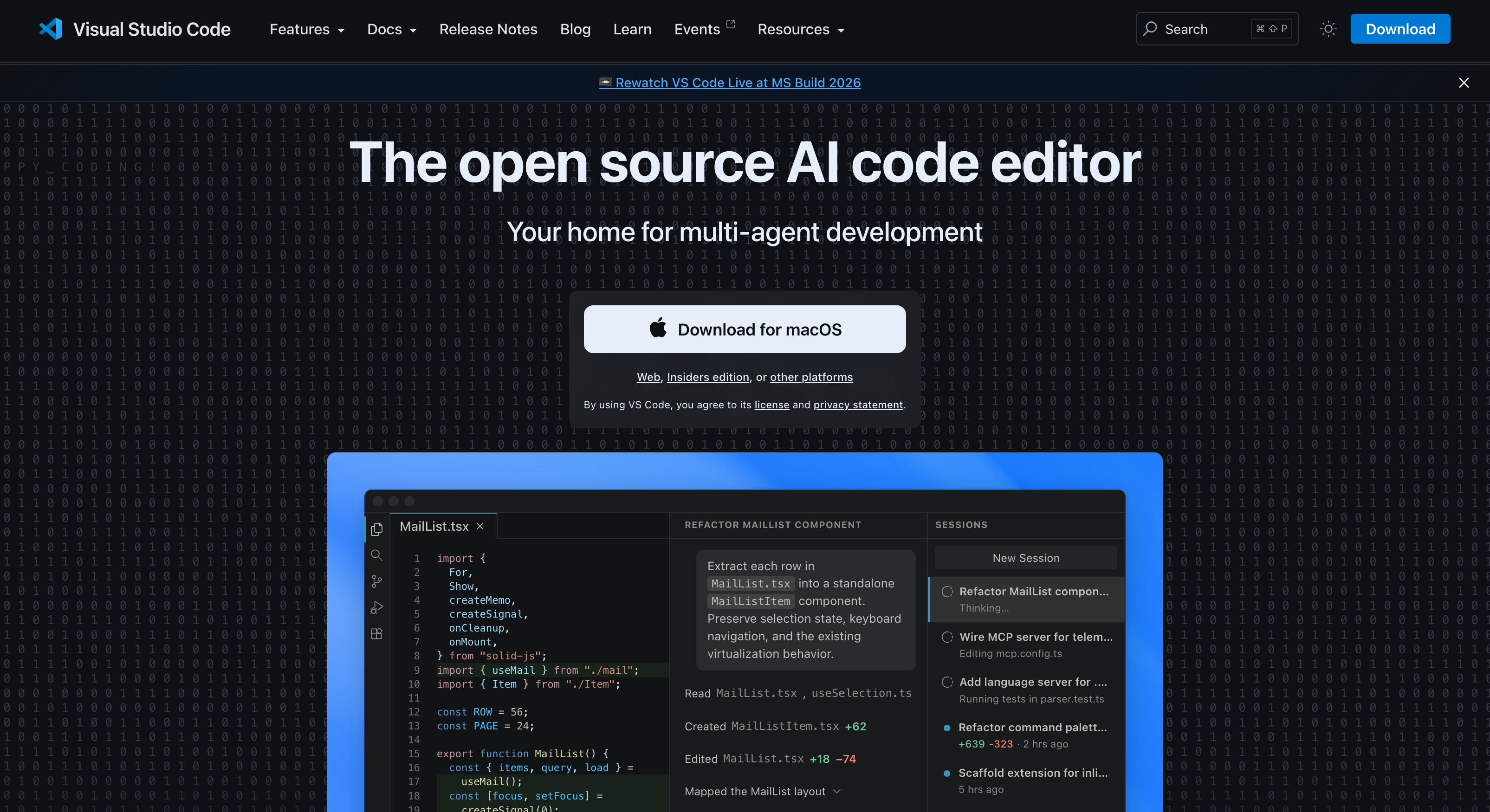Image resolution: width=1490 pixels, height=812 pixels.
Task: Expand the Docs dropdown menu
Action: pyautogui.click(x=392, y=29)
